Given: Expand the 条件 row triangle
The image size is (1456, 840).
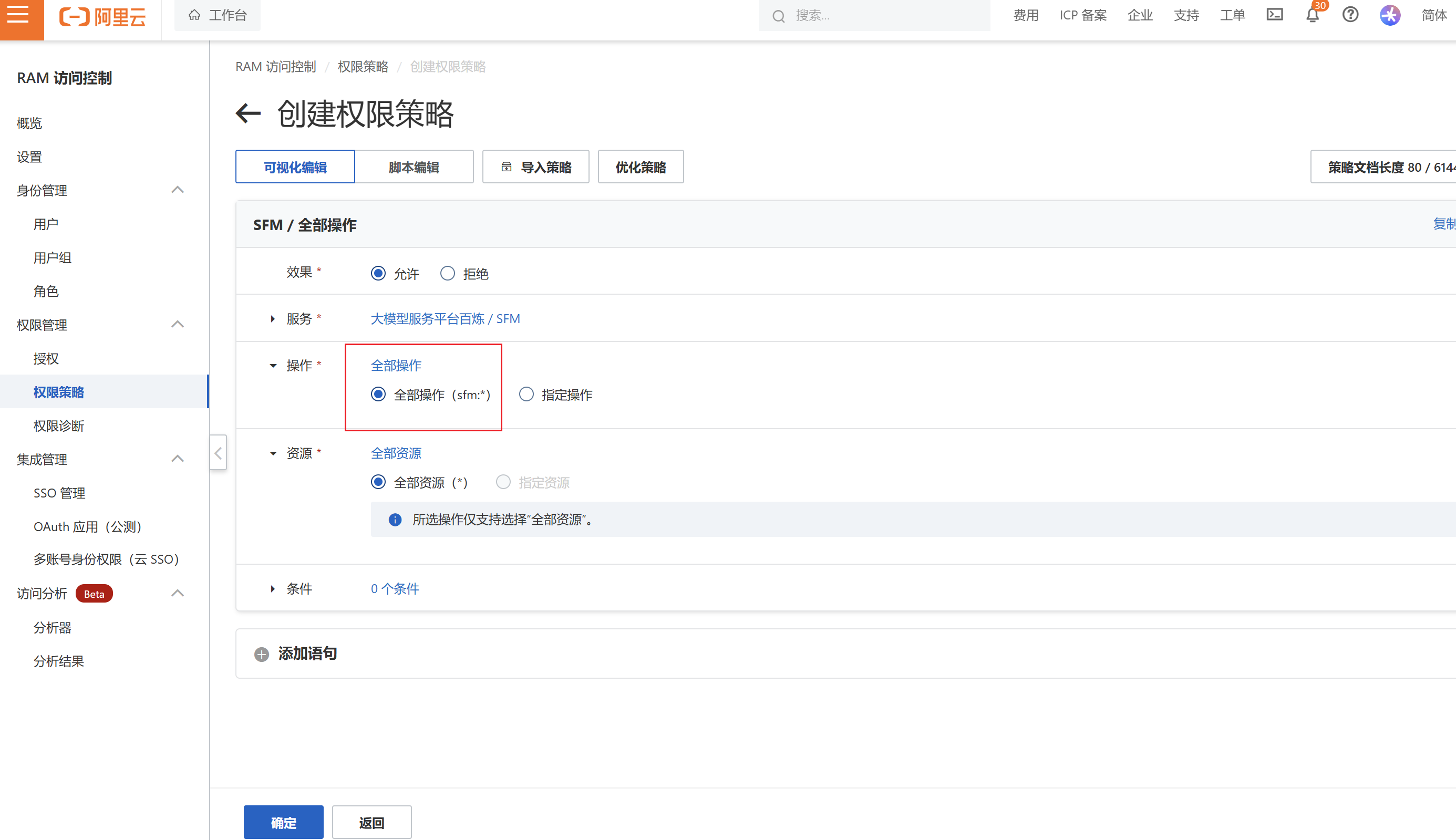Looking at the screenshot, I should pyautogui.click(x=273, y=589).
